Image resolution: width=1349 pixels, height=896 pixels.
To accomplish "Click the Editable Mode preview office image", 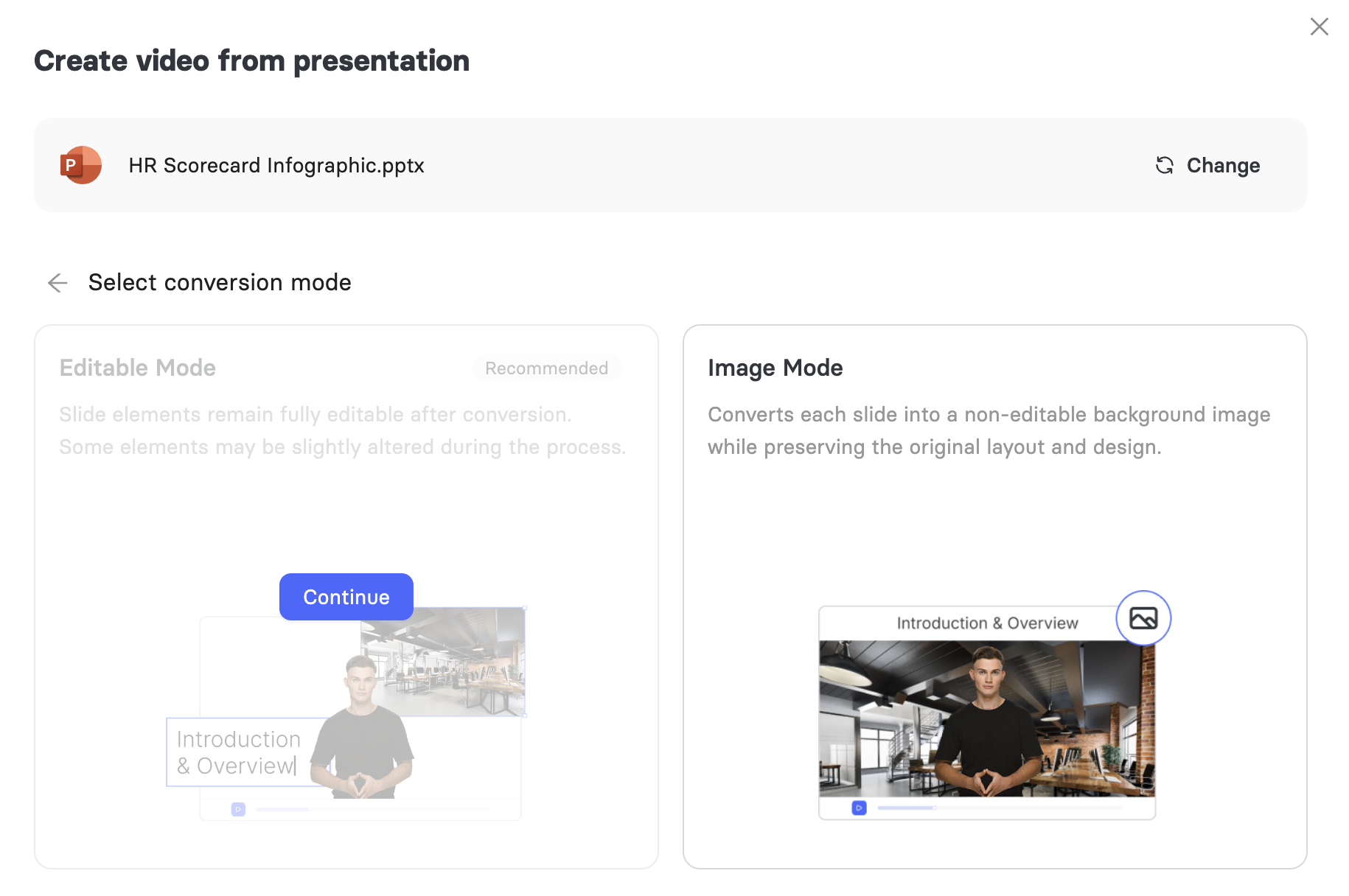I will click(x=442, y=662).
